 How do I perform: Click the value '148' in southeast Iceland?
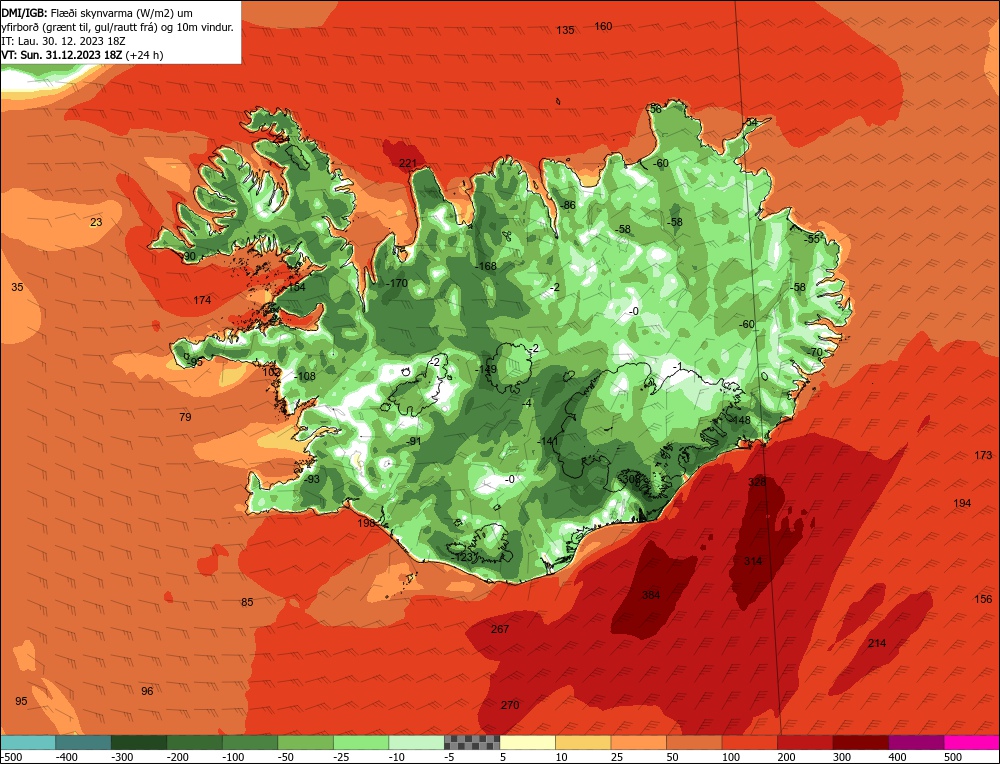tap(742, 420)
